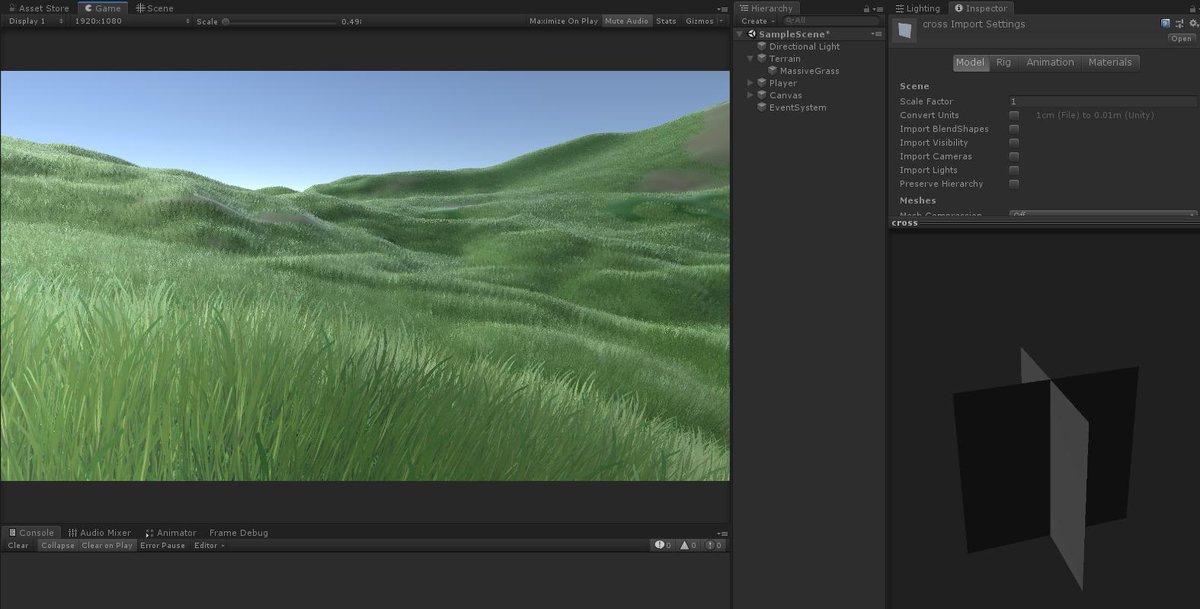Select the Rig import tab
Screen dimensions: 1200x609
click(x=1003, y=62)
